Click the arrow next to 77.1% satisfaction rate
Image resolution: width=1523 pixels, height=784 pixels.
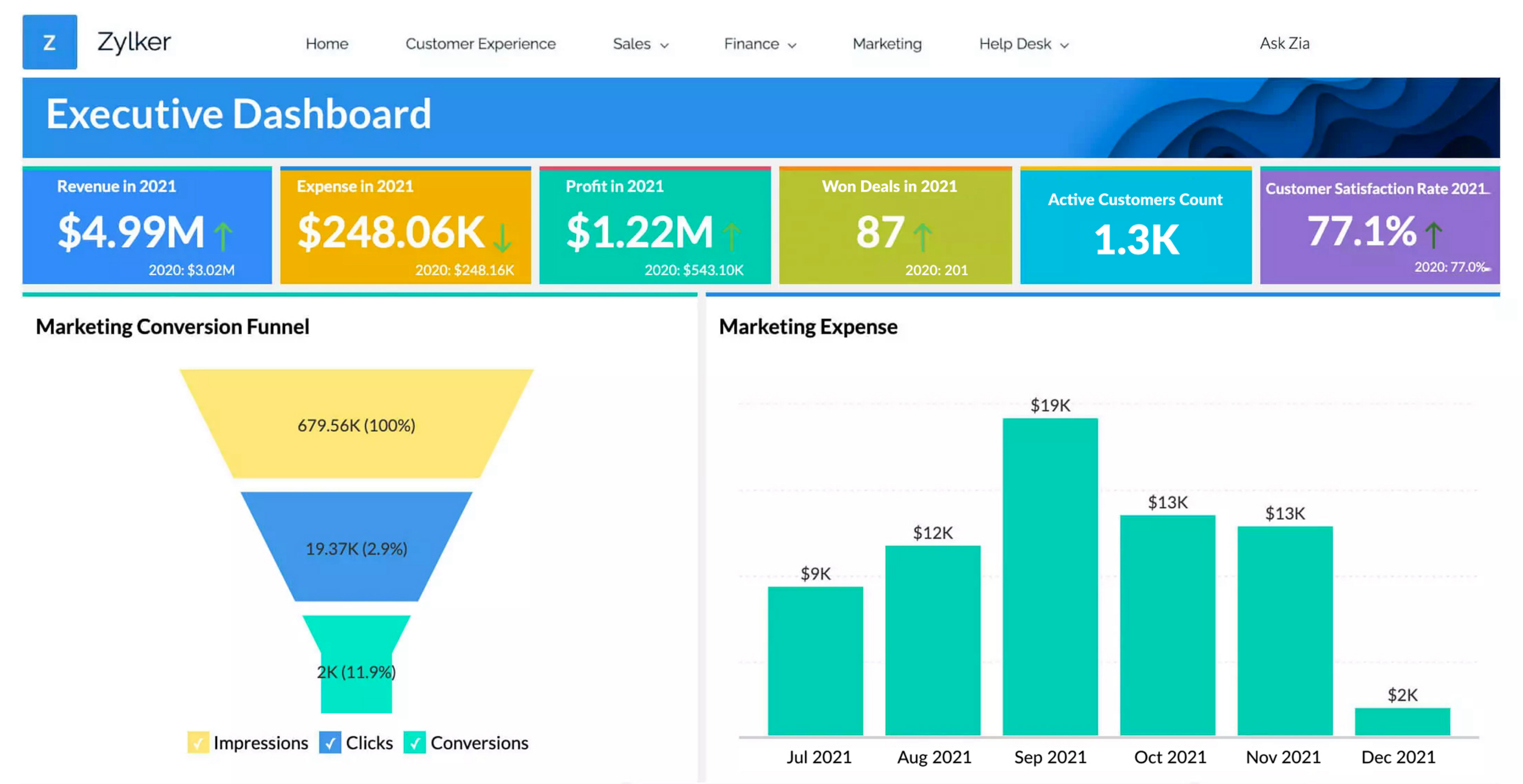tap(1433, 235)
